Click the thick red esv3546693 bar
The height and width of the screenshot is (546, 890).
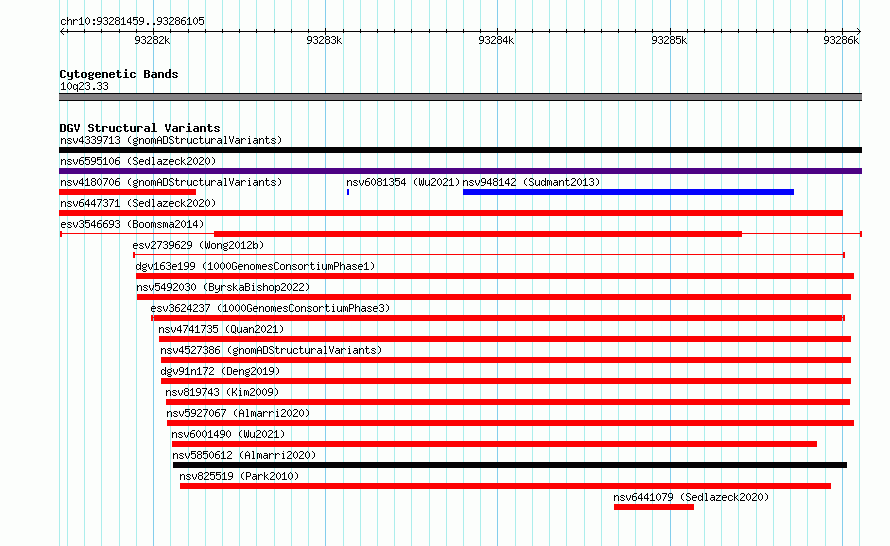point(478,234)
